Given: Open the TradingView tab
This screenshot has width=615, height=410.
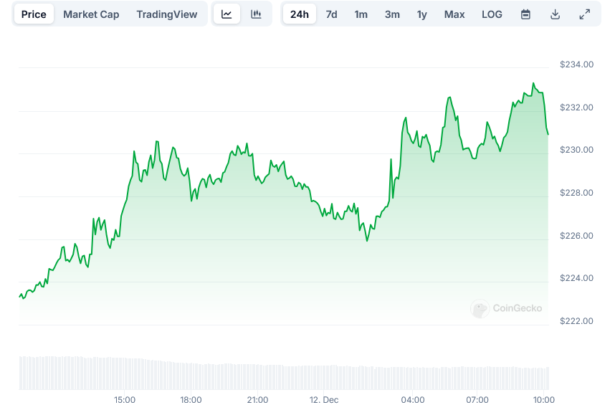Looking at the screenshot, I should pyautogui.click(x=166, y=15).
